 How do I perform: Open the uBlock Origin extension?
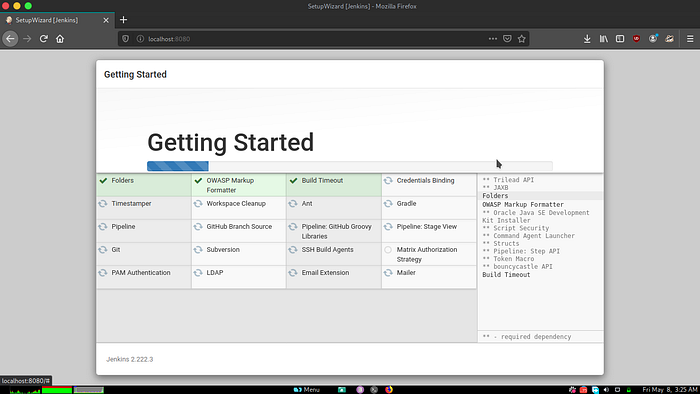(x=637, y=39)
